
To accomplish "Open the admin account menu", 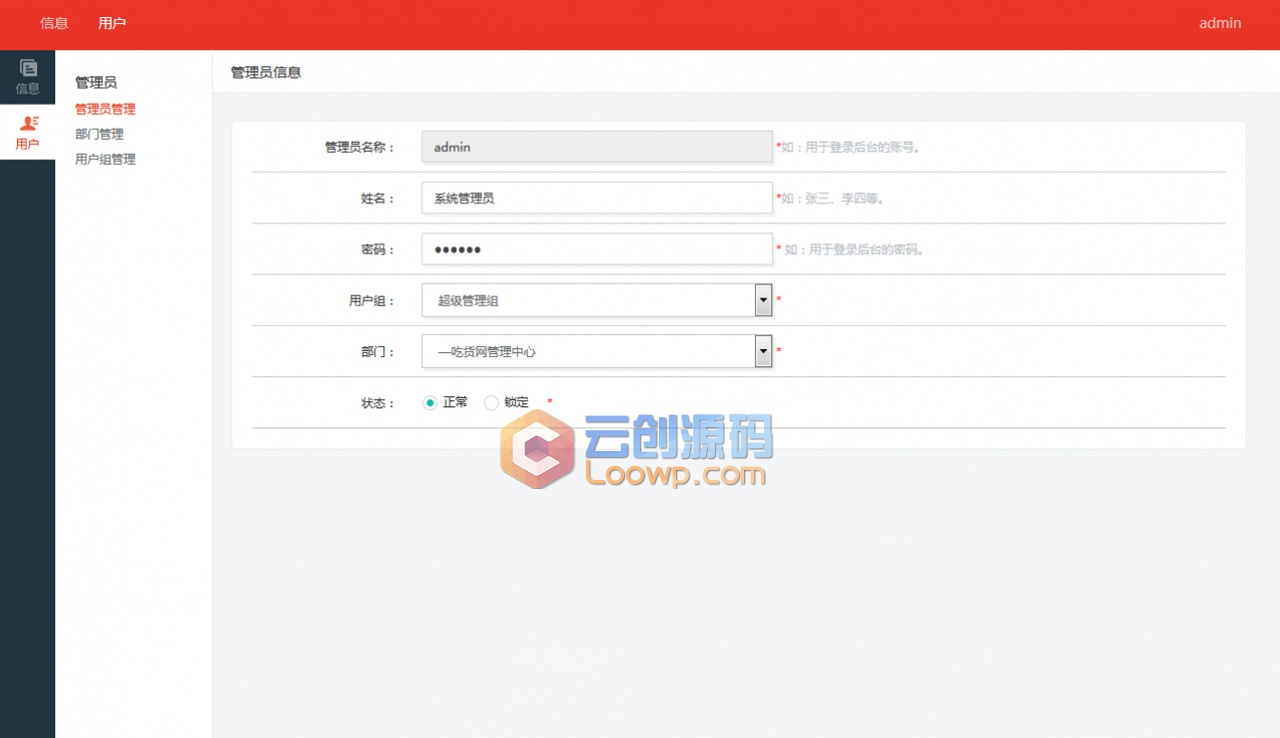I will pyautogui.click(x=1220, y=23).
